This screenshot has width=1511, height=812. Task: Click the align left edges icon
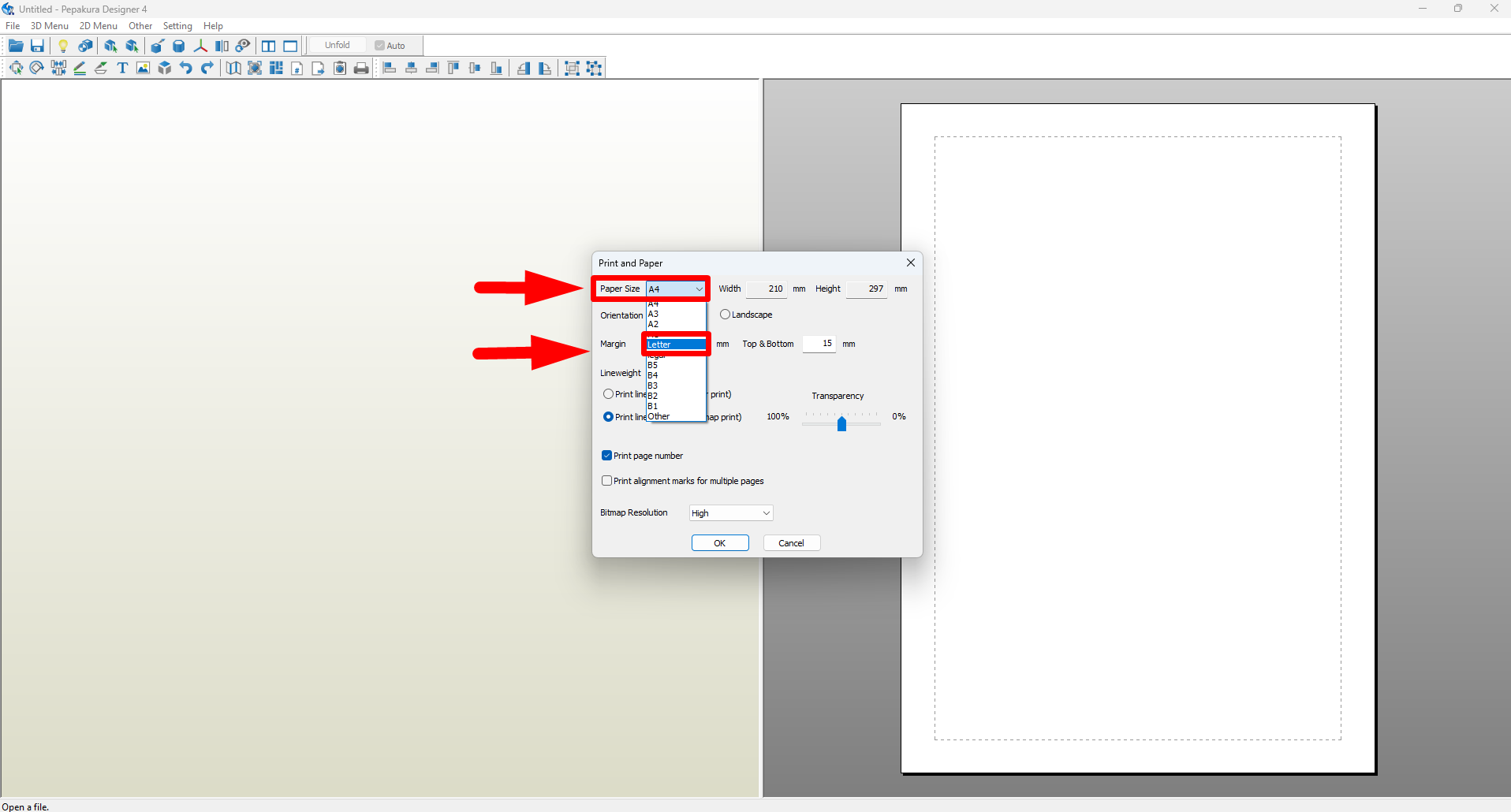coord(390,68)
